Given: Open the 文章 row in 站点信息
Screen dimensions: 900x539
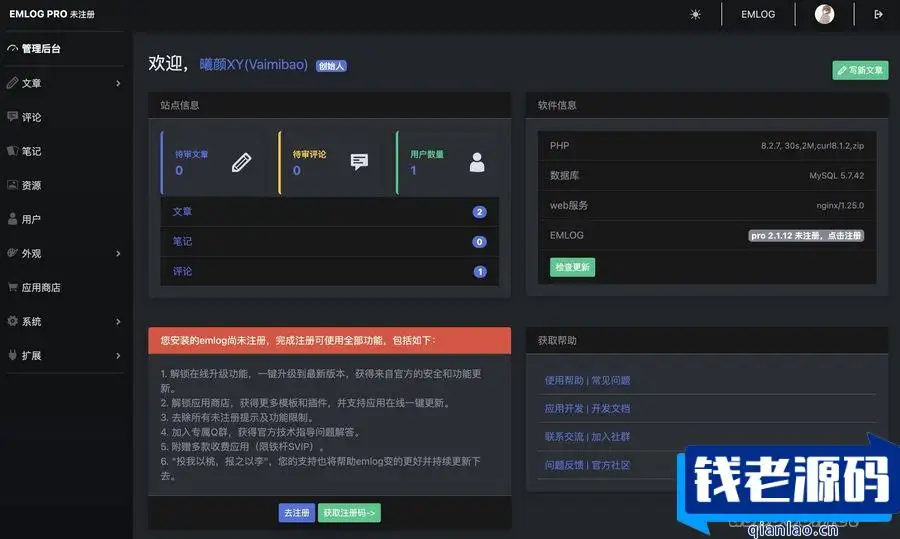Looking at the screenshot, I should click(x=329, y=212).
